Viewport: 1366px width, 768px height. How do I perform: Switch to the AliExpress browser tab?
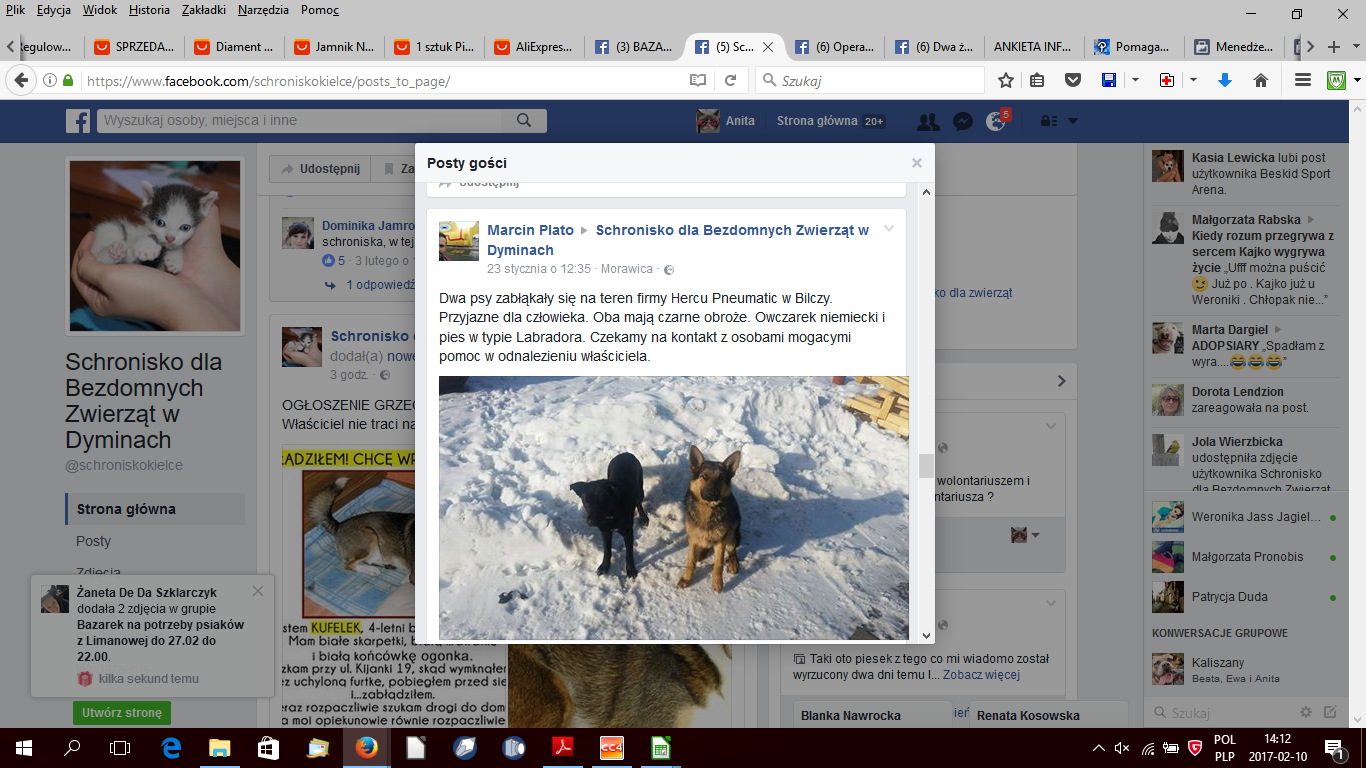tap(534, 47)
